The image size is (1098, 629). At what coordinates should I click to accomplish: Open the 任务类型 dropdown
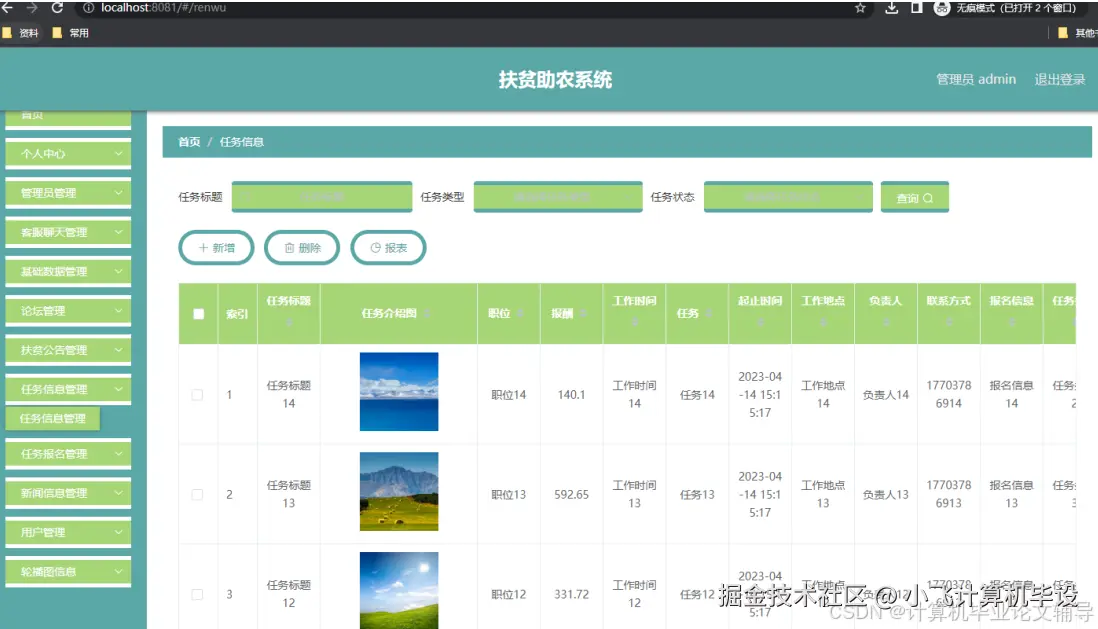(x=558, y=197)
